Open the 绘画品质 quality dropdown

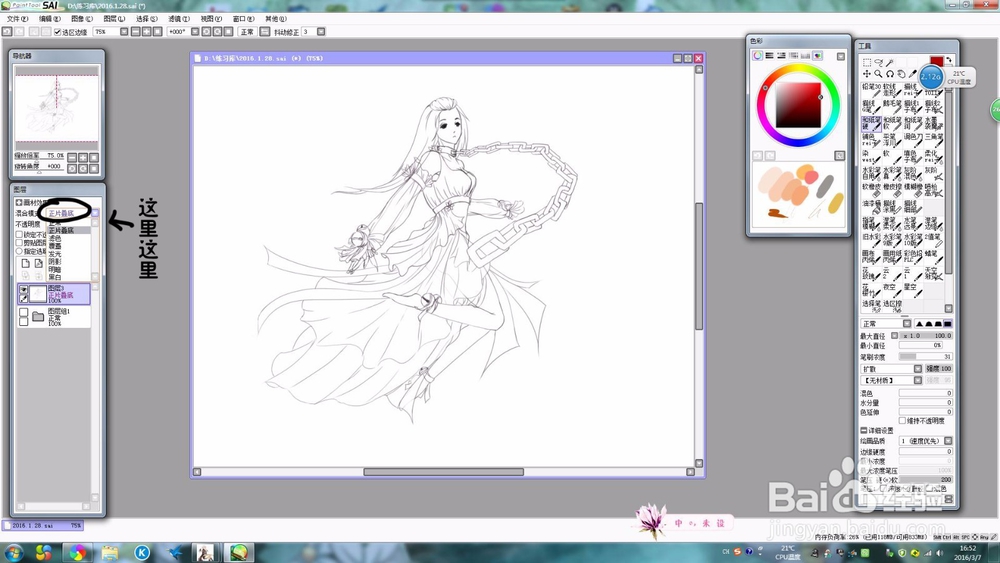coord(948,441)
